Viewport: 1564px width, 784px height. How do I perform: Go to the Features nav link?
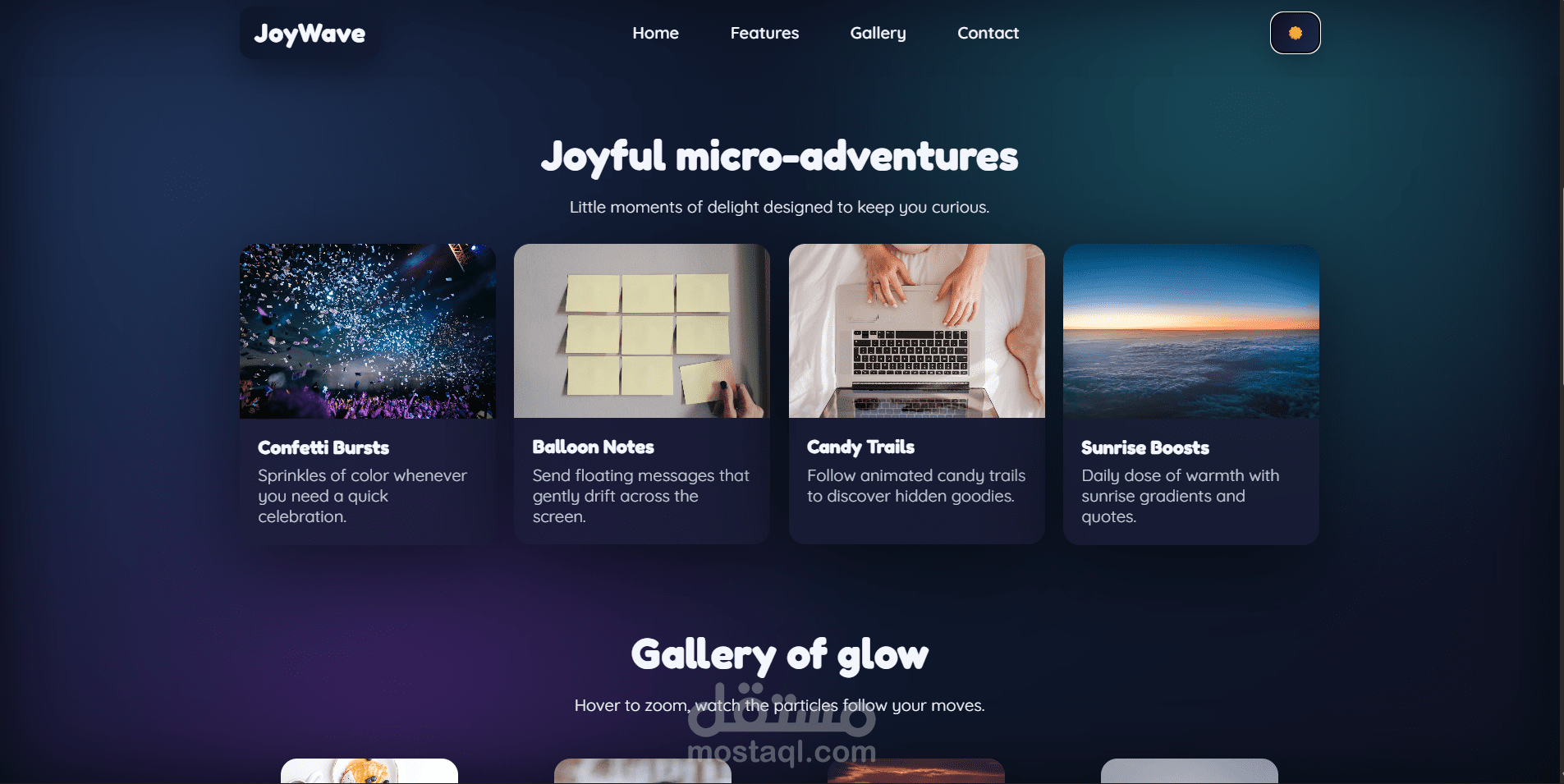tap(764, 33)
